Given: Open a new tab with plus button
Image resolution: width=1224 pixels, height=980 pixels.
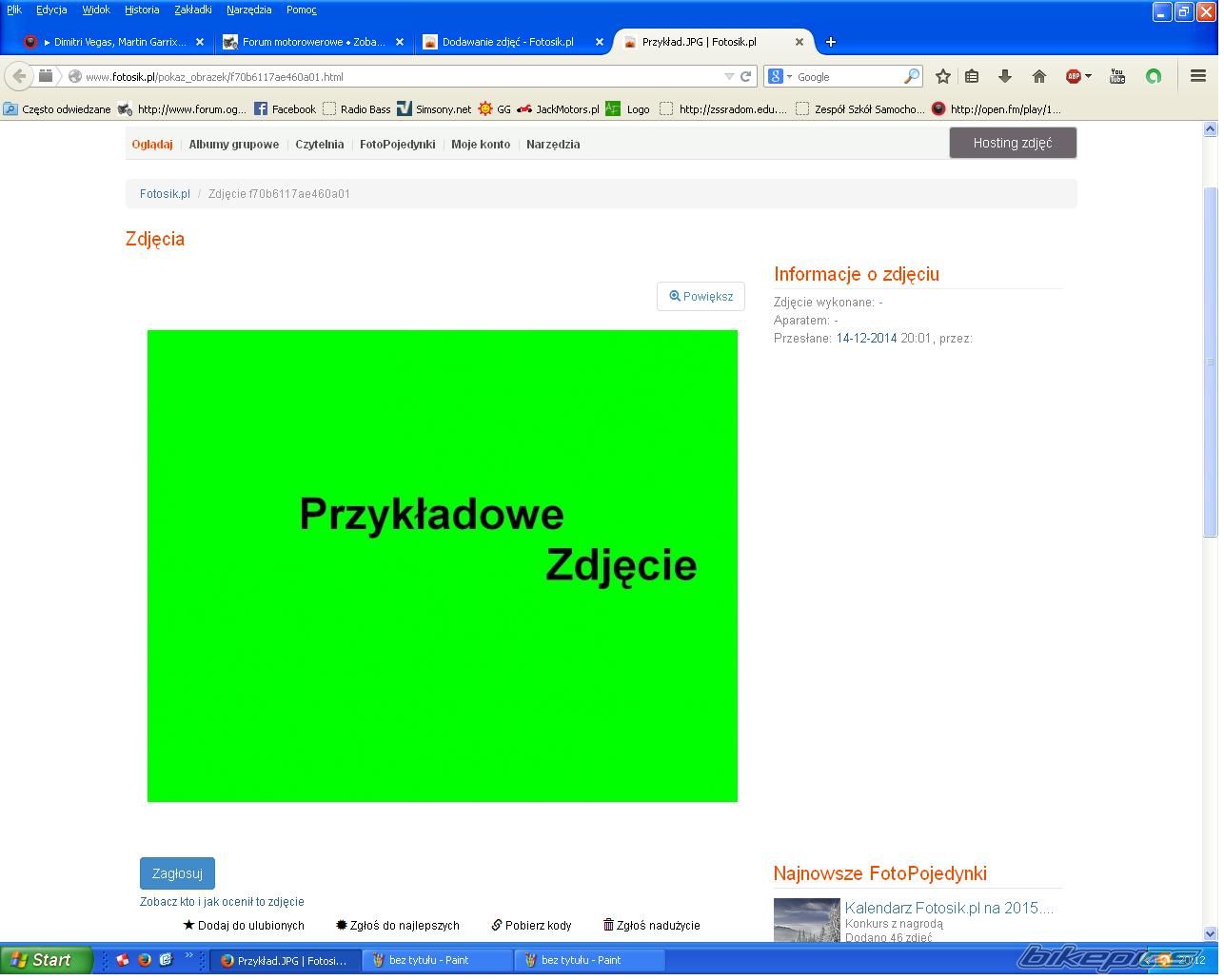Looking at the screenshot, I should pos(830,42).
